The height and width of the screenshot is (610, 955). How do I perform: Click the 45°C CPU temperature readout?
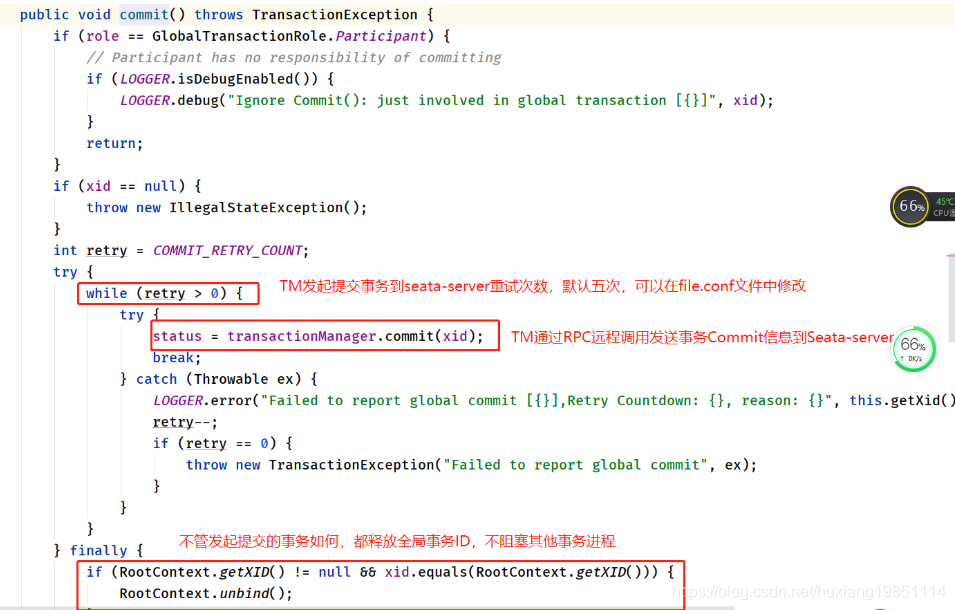[x=945, y=202]
